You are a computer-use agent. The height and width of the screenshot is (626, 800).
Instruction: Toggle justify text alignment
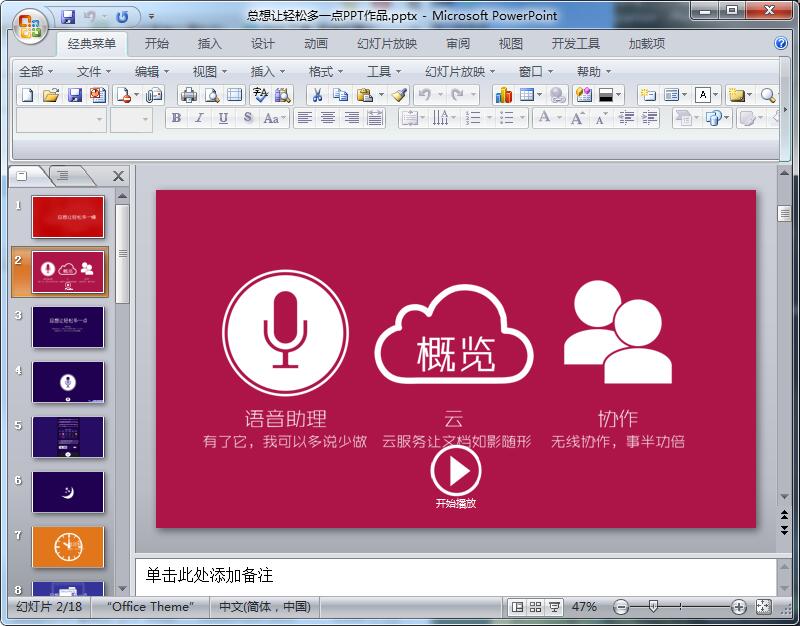(376, 118)
